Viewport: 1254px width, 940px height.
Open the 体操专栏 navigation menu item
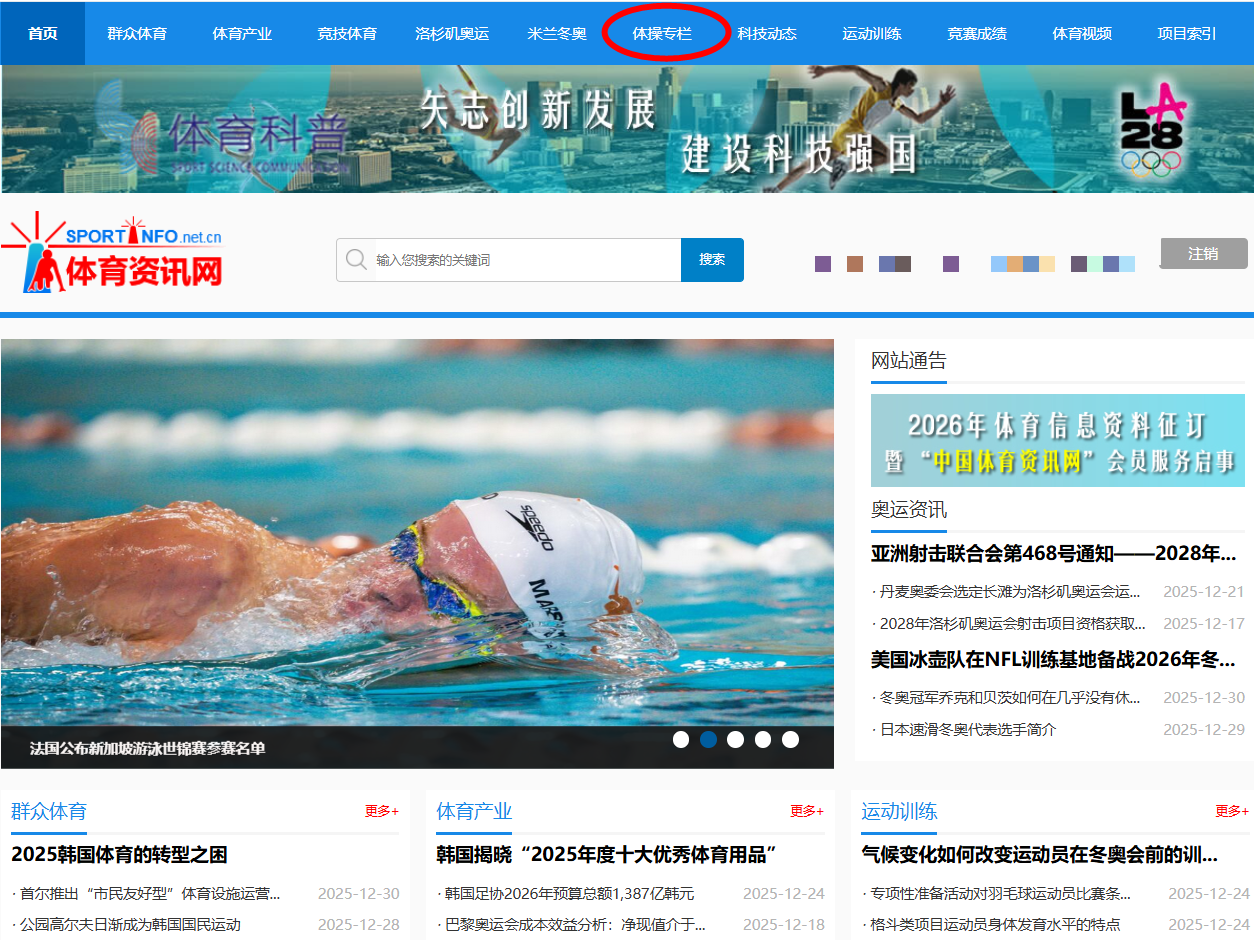(x=662, y=34)
